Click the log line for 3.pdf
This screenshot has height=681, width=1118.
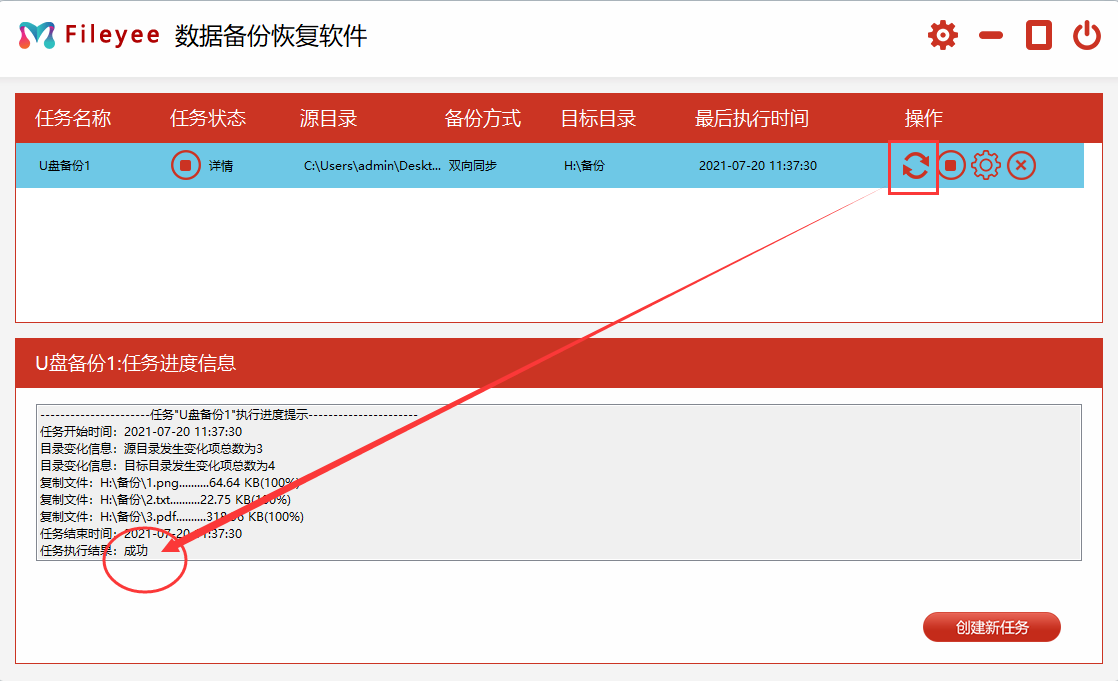pos(171,517)
